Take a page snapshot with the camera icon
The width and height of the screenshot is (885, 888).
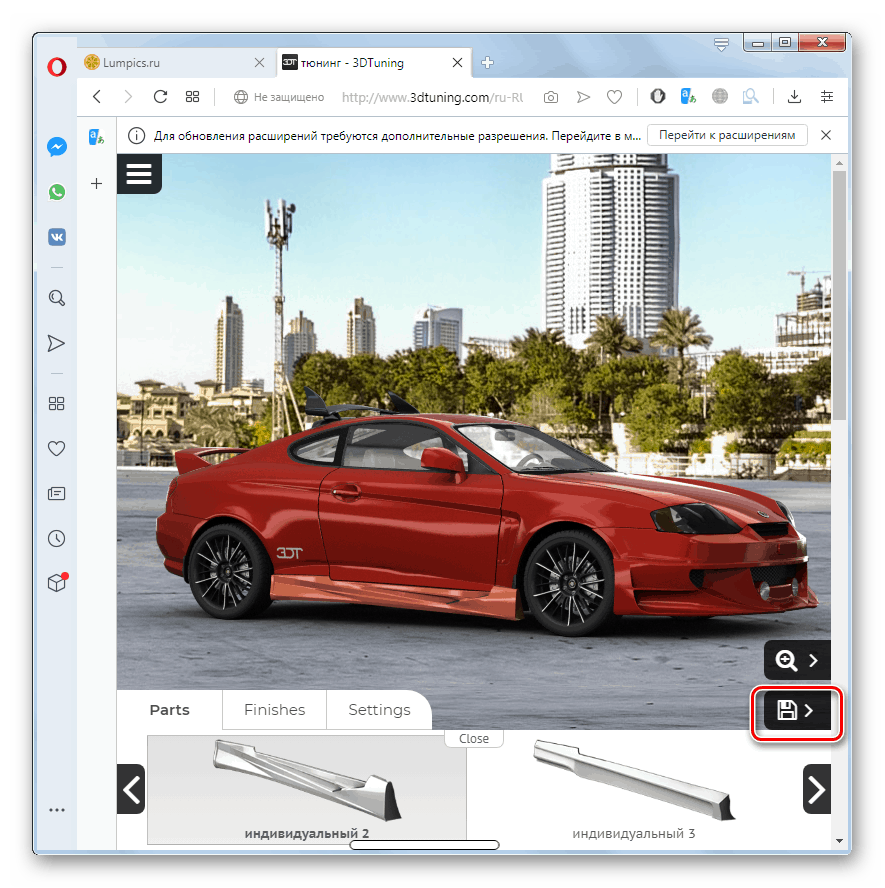550,97
